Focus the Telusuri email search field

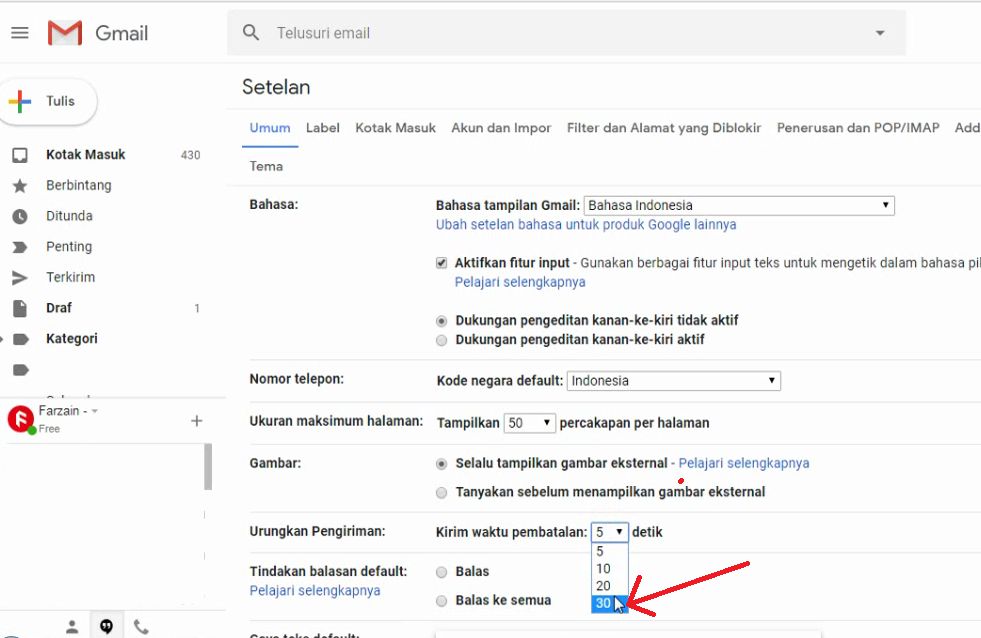(x=566, y=33)
